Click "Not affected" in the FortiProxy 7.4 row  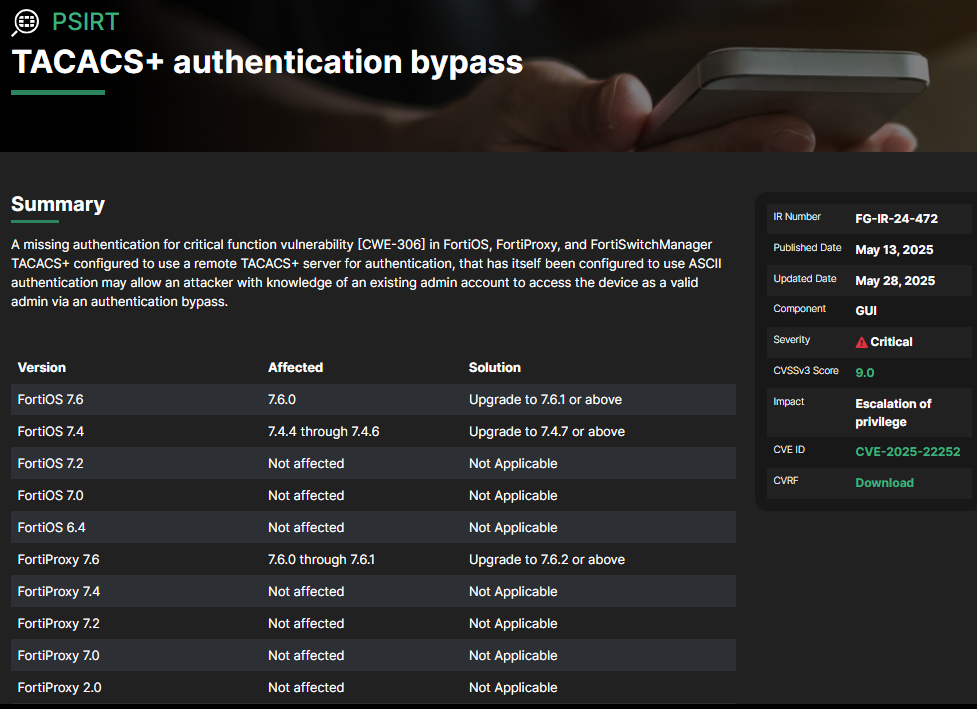click(x=306, y=591)
